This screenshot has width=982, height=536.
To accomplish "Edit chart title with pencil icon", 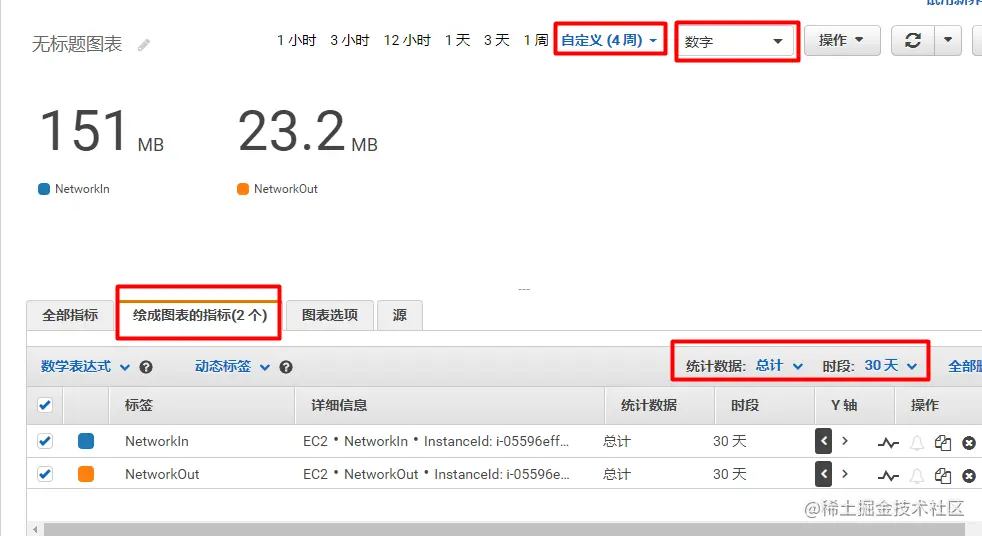I will coord(144,44).
